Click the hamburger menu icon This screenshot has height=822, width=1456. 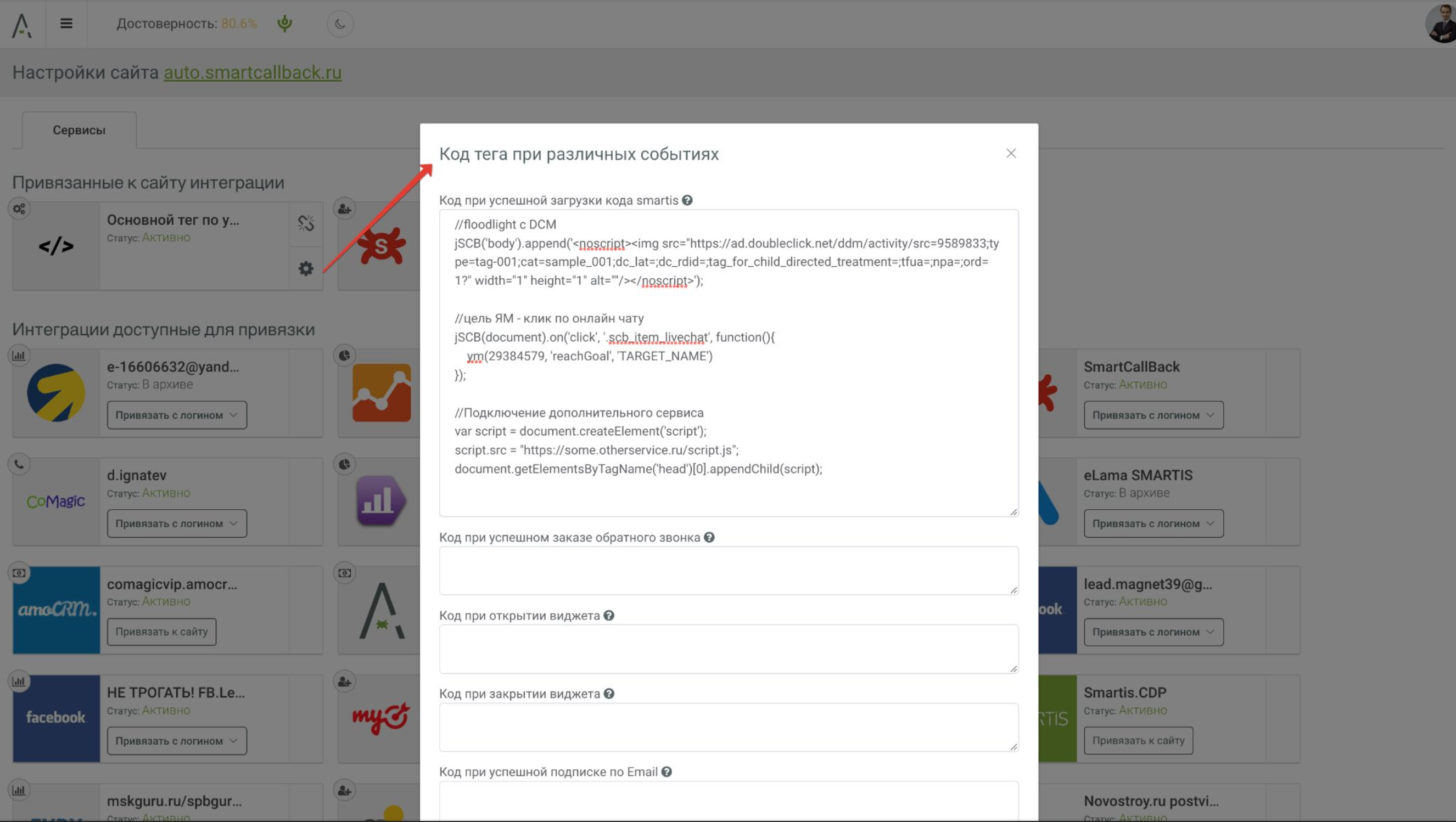click(x=66, y=24)
